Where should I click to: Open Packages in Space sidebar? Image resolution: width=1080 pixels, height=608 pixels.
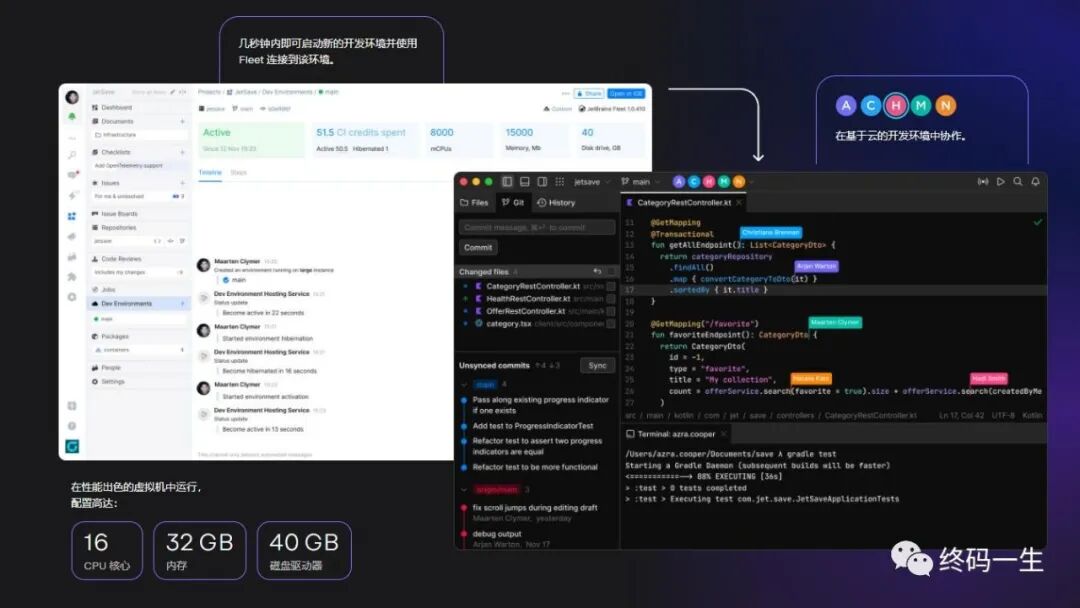[x=115, y=337]
